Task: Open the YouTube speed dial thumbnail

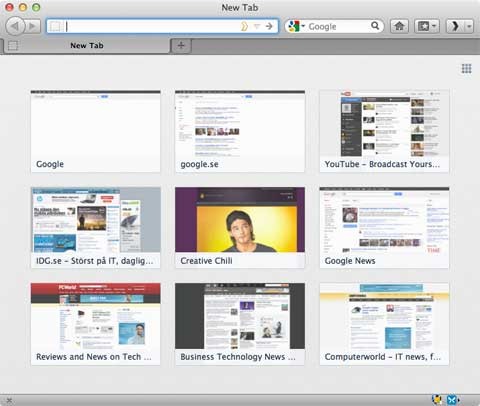Action: pyautogui.click(x=384, y=131)
